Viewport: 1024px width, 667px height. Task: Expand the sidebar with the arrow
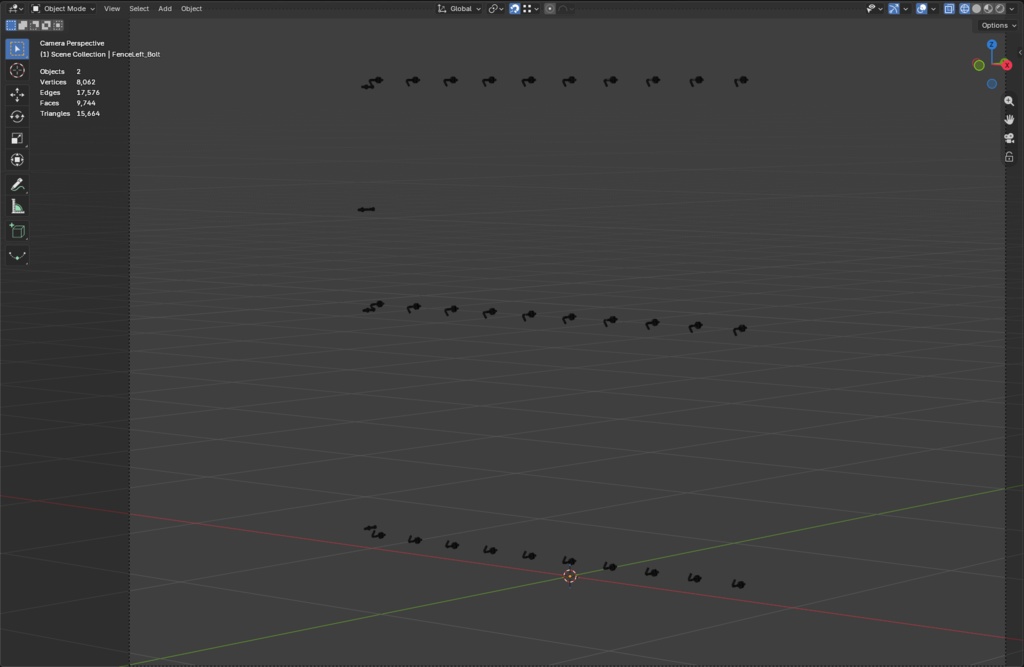point(1019,52)
